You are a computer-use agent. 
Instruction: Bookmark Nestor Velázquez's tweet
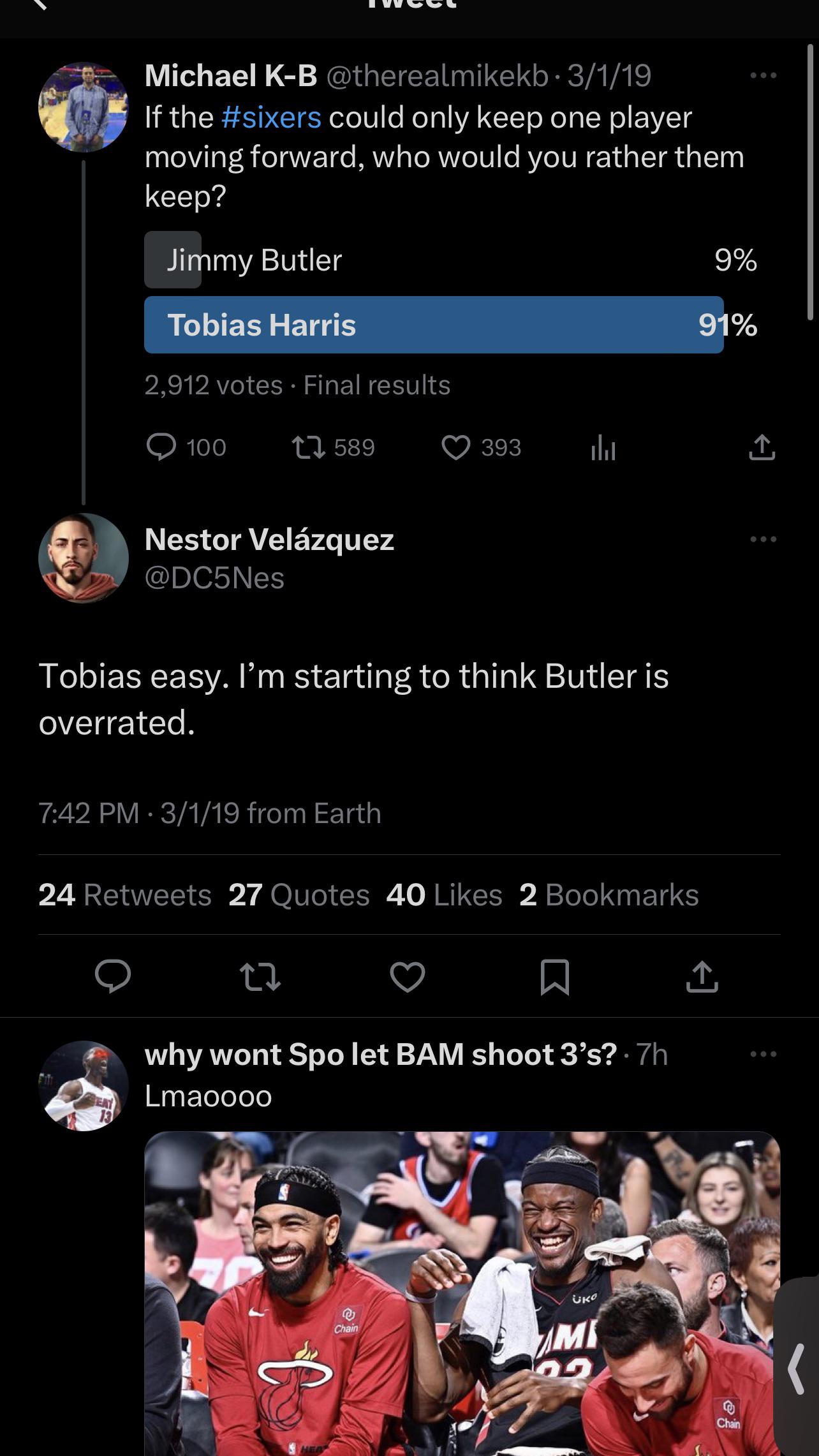click(554, 977)
